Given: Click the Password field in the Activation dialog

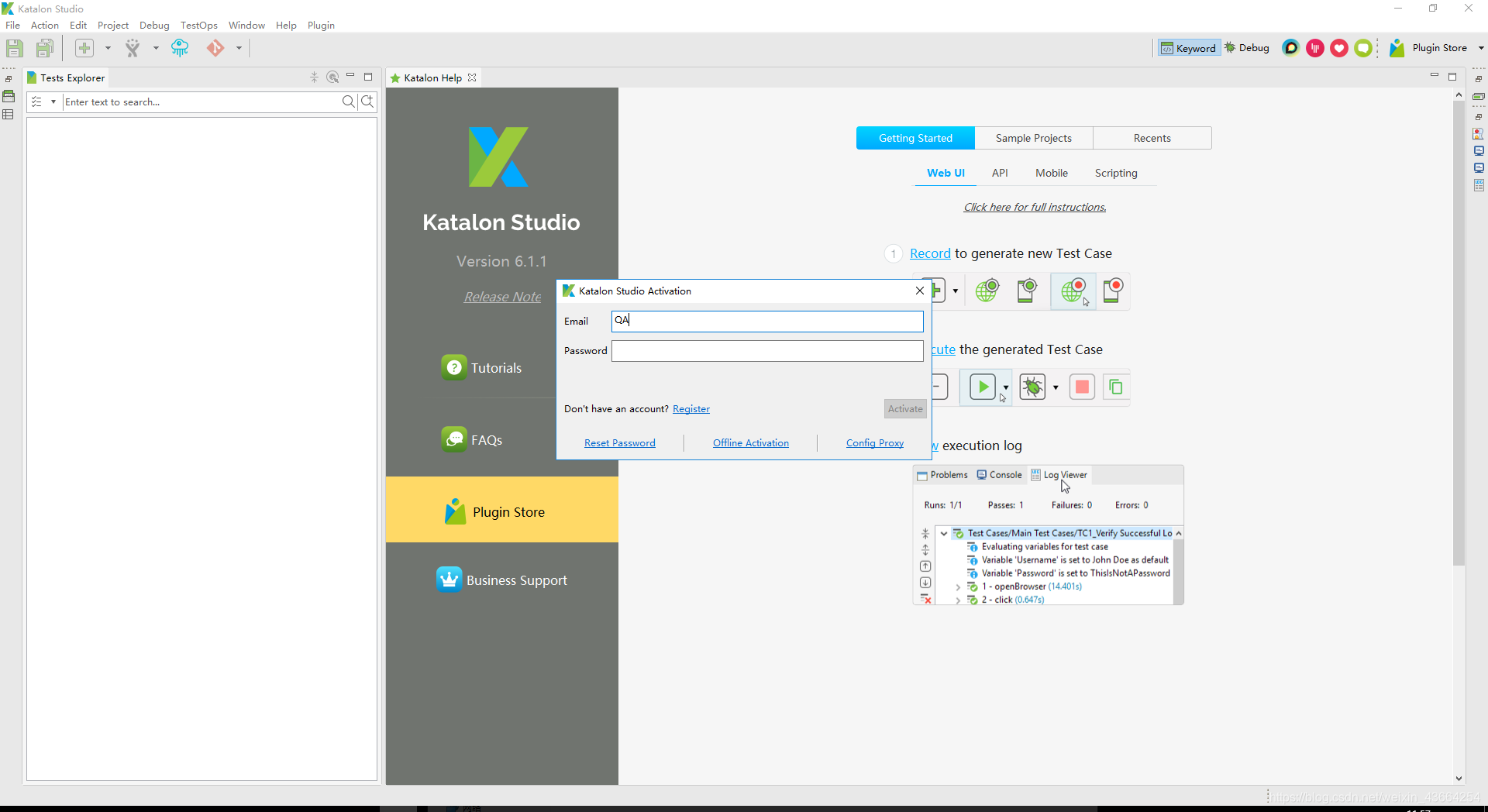Looking at the screenshot, I should coord(767,351).
